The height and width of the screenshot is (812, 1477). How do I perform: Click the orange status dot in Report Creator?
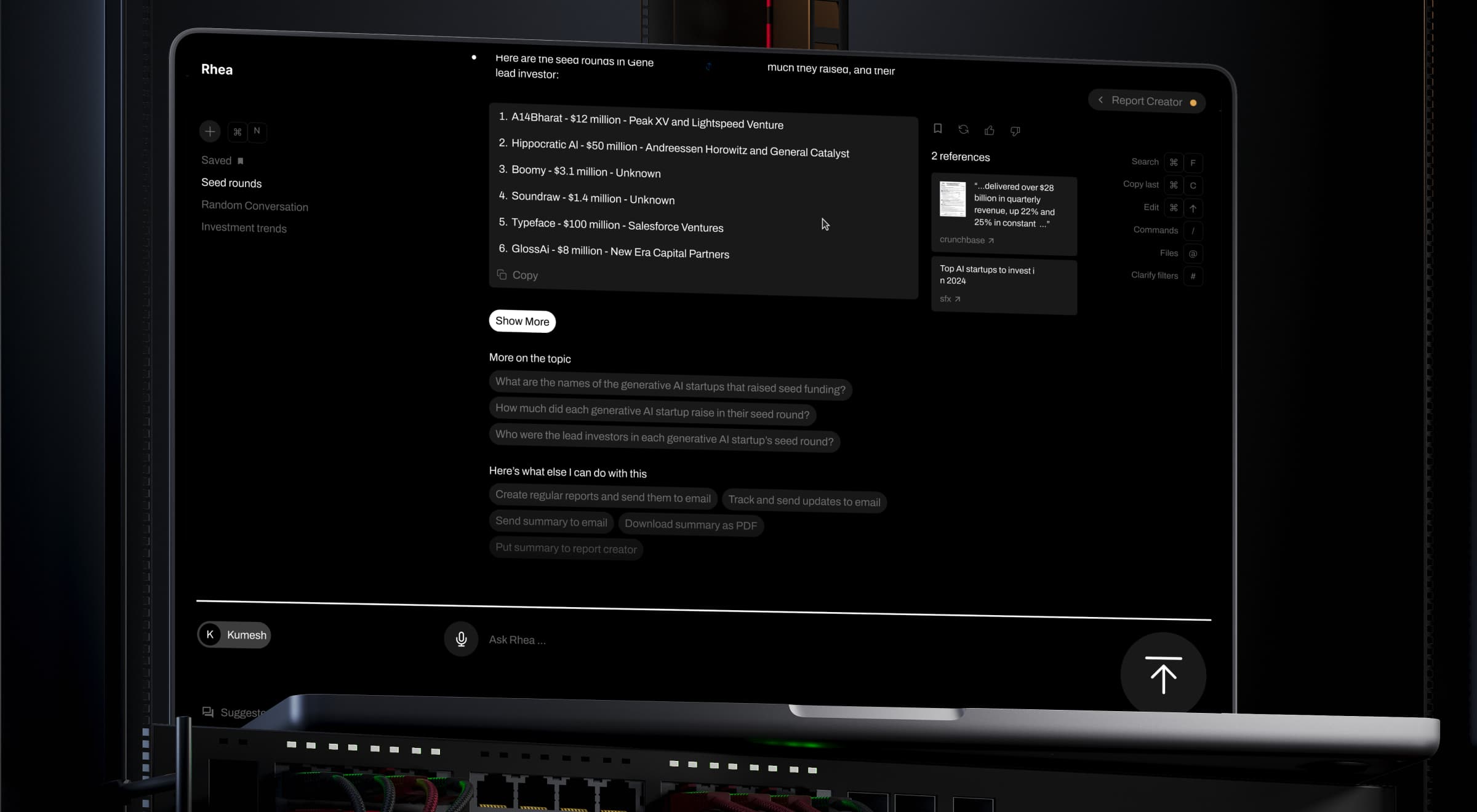tap(1193, 103)
